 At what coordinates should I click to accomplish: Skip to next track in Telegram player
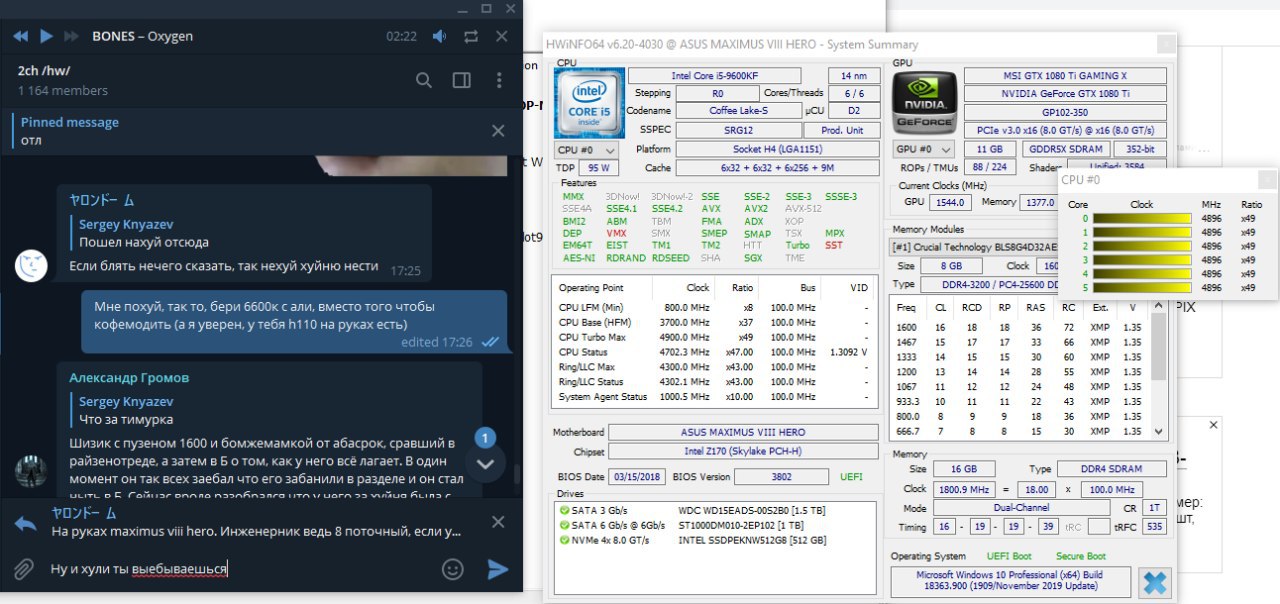(x=72, y=37)
